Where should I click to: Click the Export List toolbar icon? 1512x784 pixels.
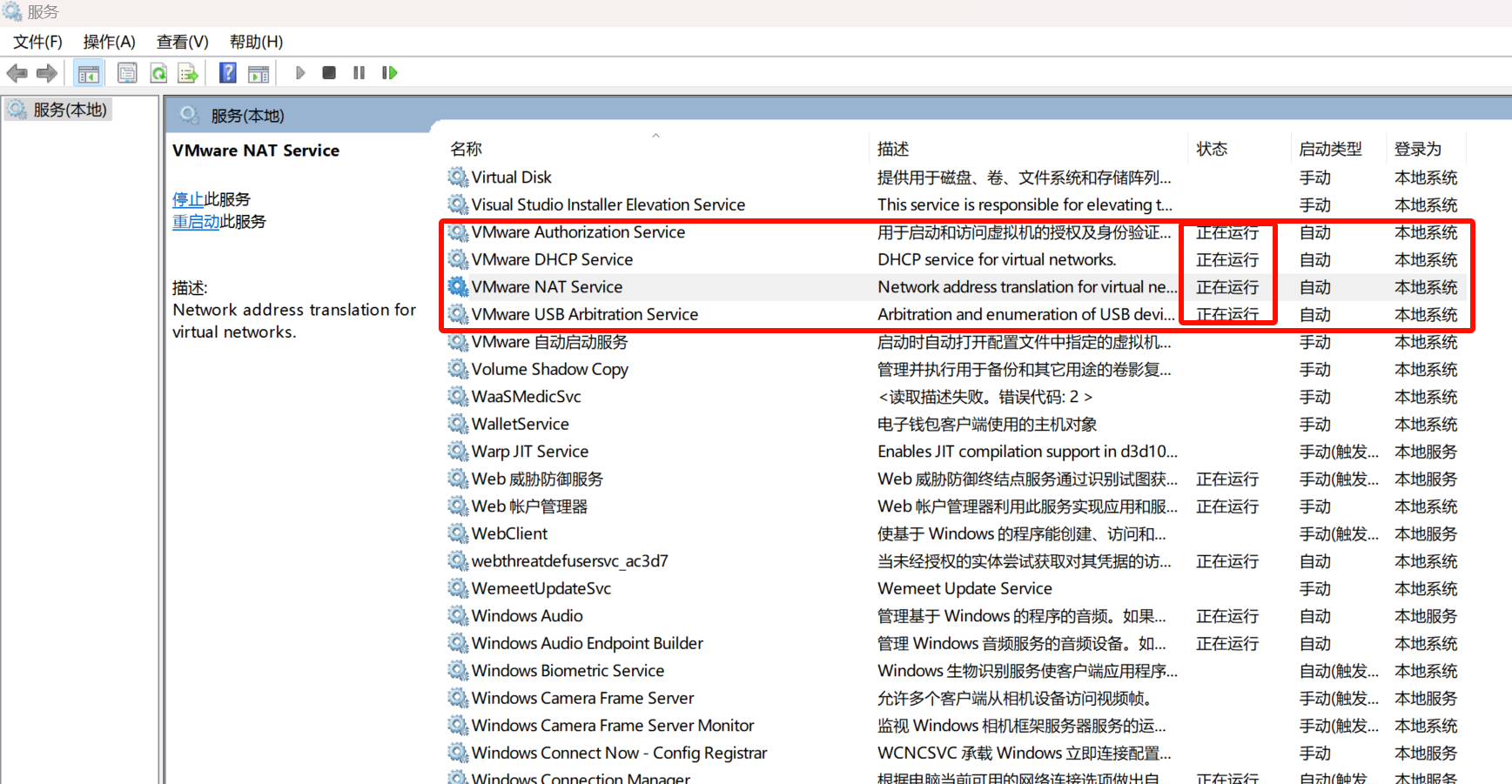[188, 73]
